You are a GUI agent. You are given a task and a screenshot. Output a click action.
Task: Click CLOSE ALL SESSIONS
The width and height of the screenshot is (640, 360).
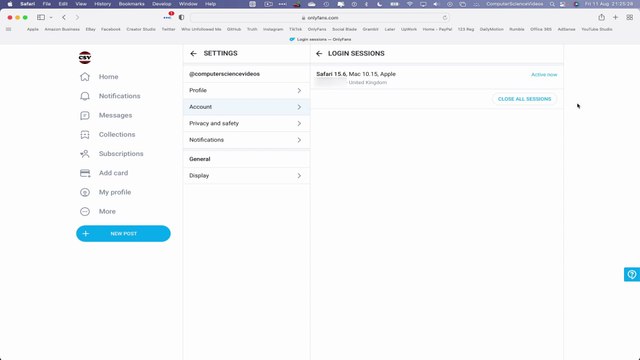(x=524, y=99)
